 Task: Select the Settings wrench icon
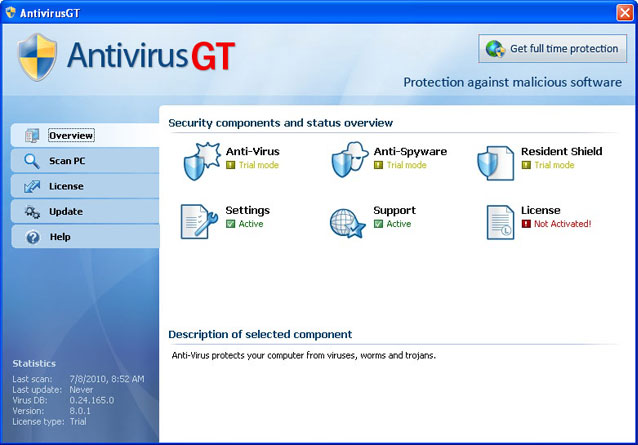pos(199,222)
